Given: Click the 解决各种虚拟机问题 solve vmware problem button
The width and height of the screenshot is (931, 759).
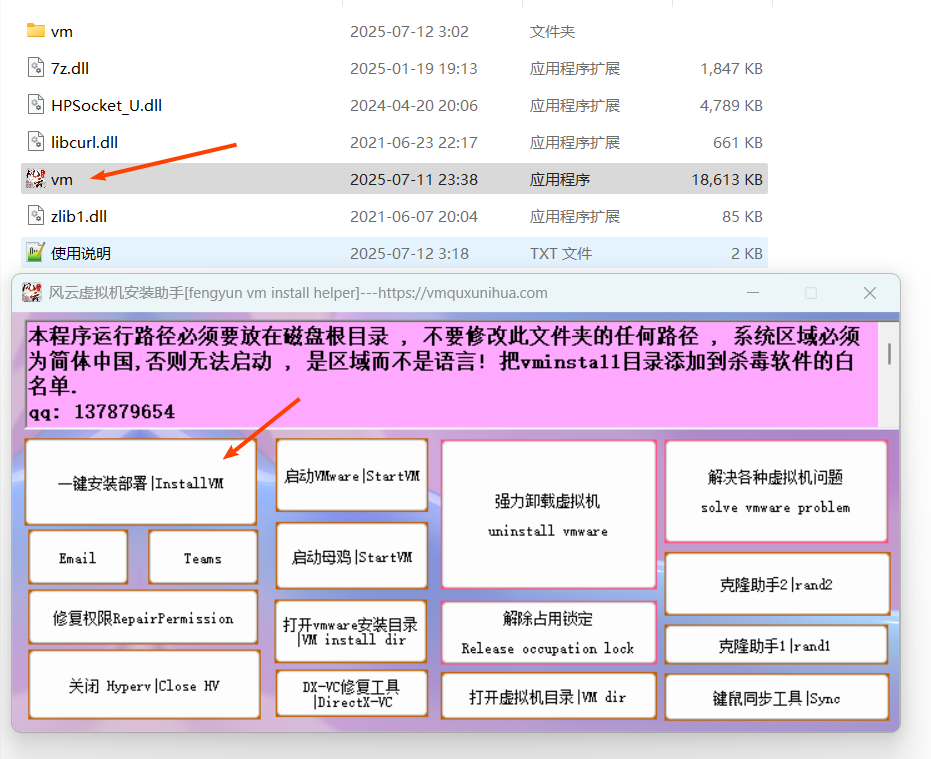Looking at the screenshot, I should (x=775, y=492).
